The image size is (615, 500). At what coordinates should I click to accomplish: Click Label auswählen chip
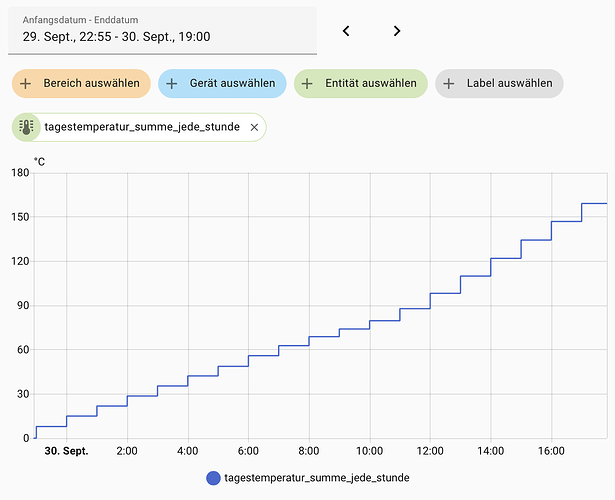499,84
